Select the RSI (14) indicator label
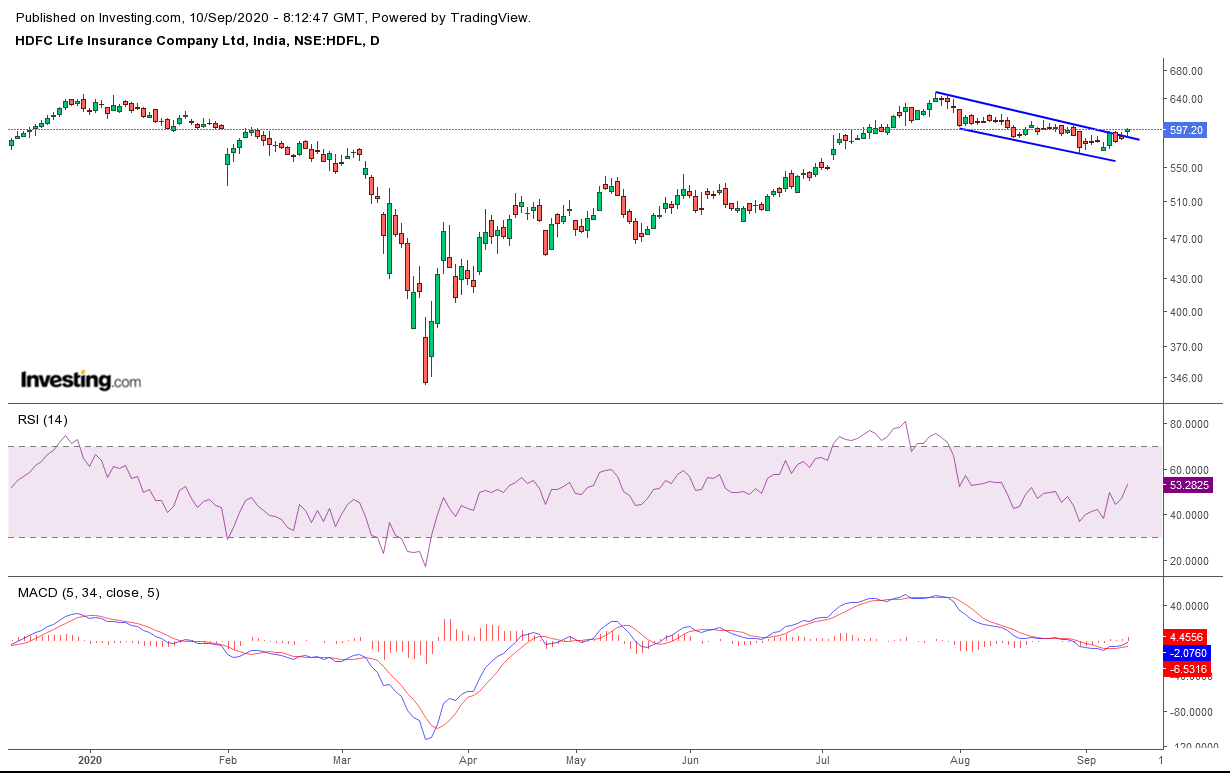Screen dimensions: 1230x773 (43, 420)
